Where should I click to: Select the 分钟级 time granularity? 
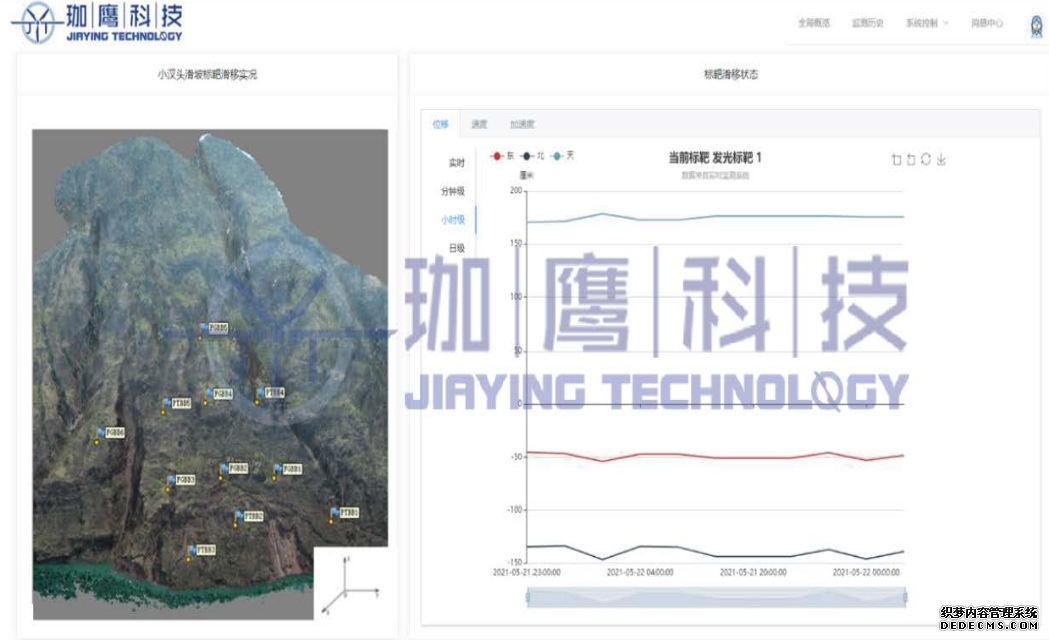click(x=454, y=191)
